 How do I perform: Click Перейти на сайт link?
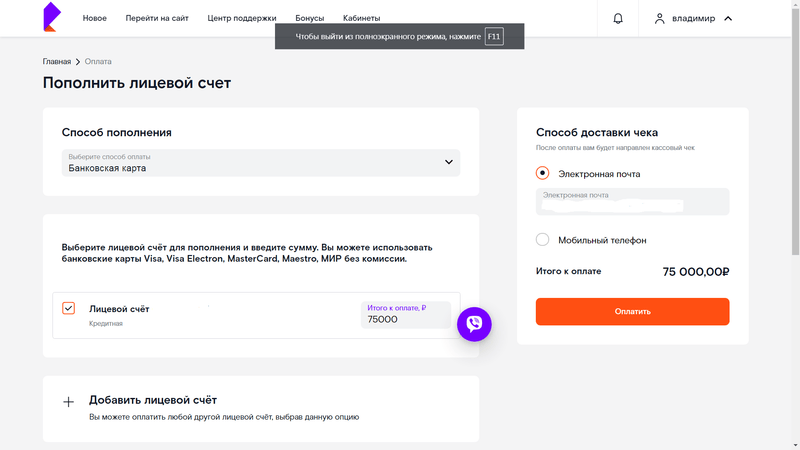point(157,18)
